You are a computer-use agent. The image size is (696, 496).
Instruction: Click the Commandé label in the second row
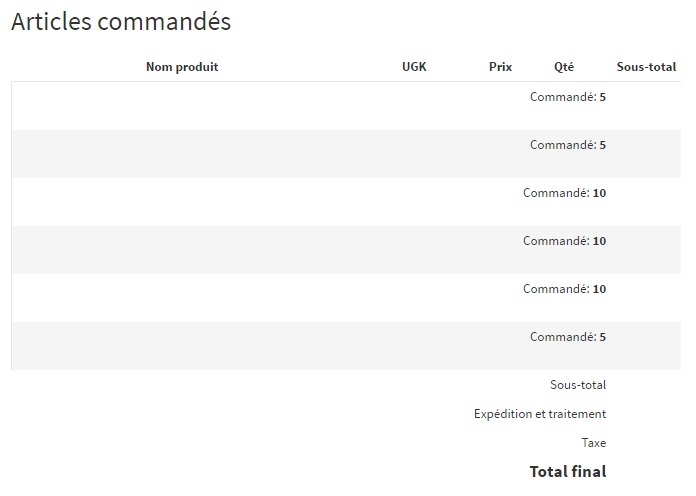pos(563,145)
